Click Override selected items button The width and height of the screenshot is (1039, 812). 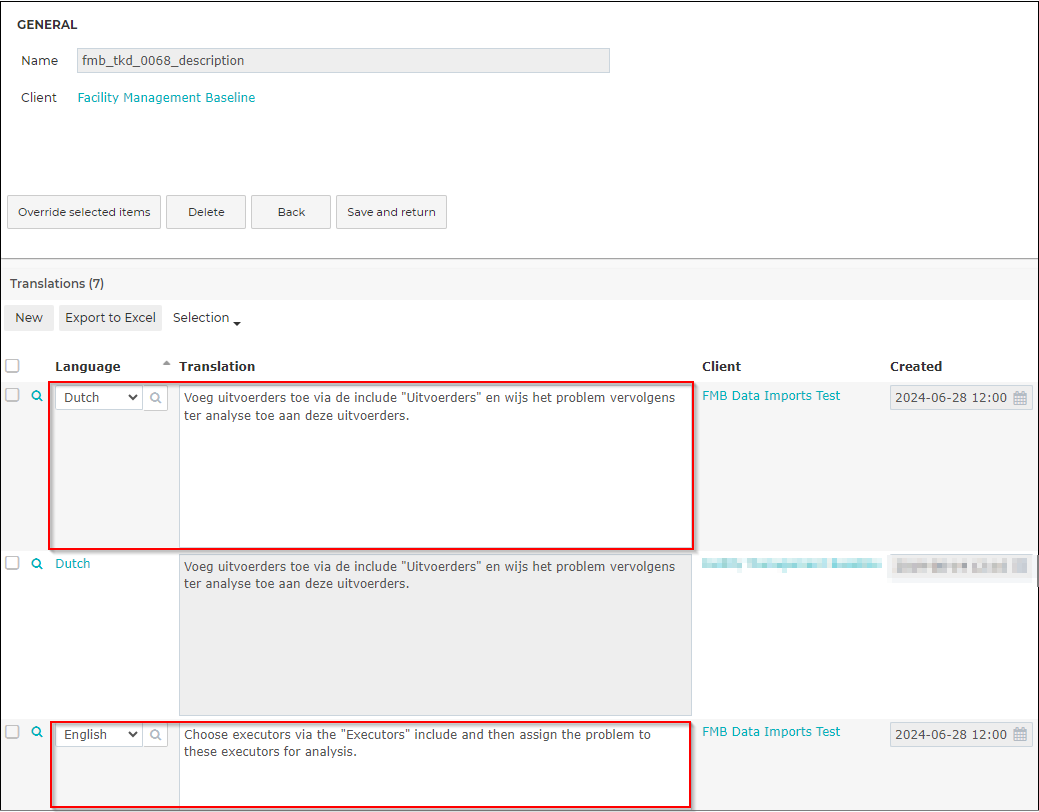click(84, 212)
